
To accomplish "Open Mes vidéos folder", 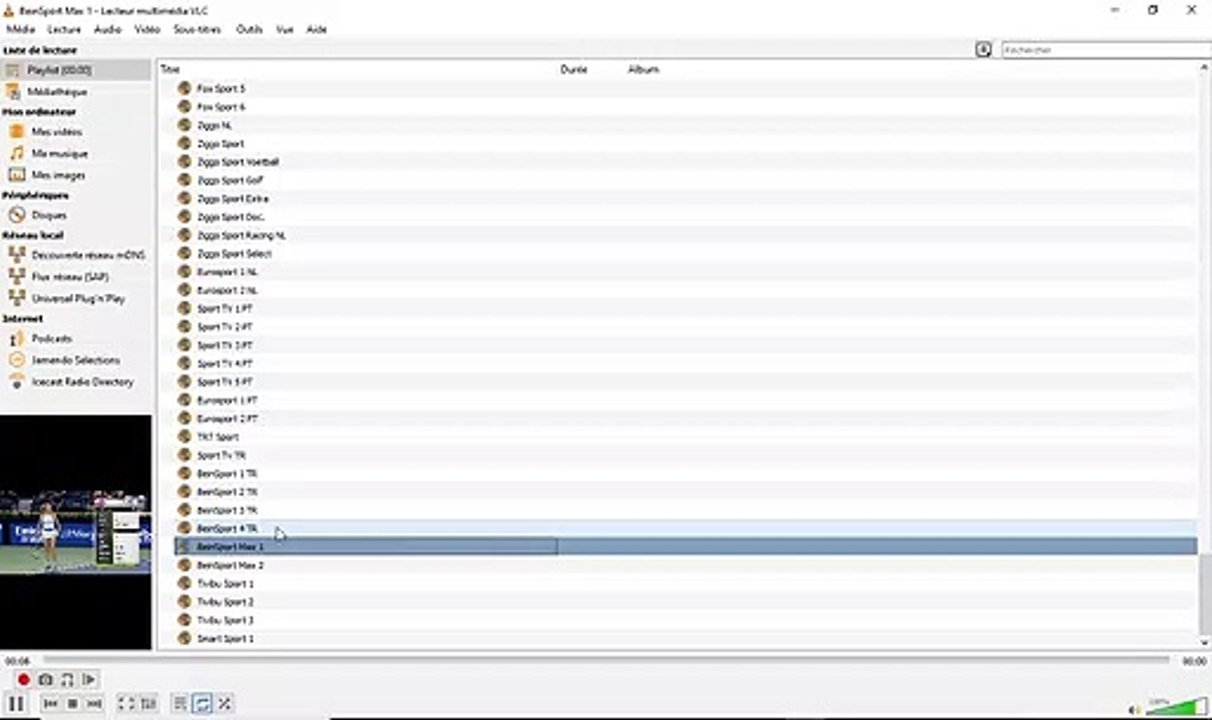I will (x=56, y=132).
